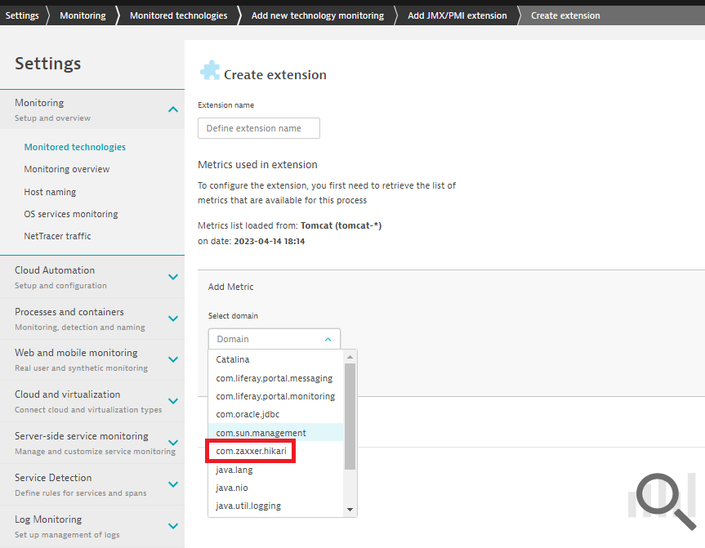Expand the Cloud Automation section
705x548 pixels.
click(x=173, y=277)
